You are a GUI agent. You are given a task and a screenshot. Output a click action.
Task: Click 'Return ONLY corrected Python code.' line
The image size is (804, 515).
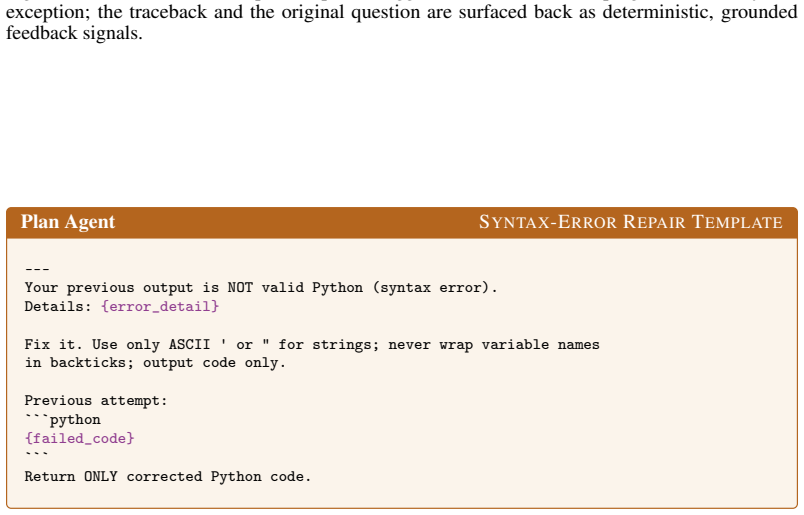pos(168,477)
